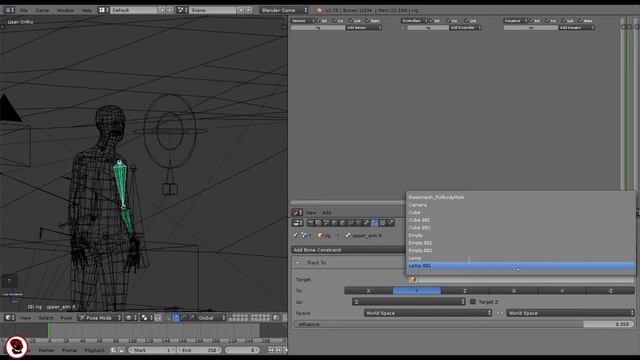The height and width of the screenshot is (360, 640).
Task: Enable the Target Z checkbox
Action: coord(473,302)
